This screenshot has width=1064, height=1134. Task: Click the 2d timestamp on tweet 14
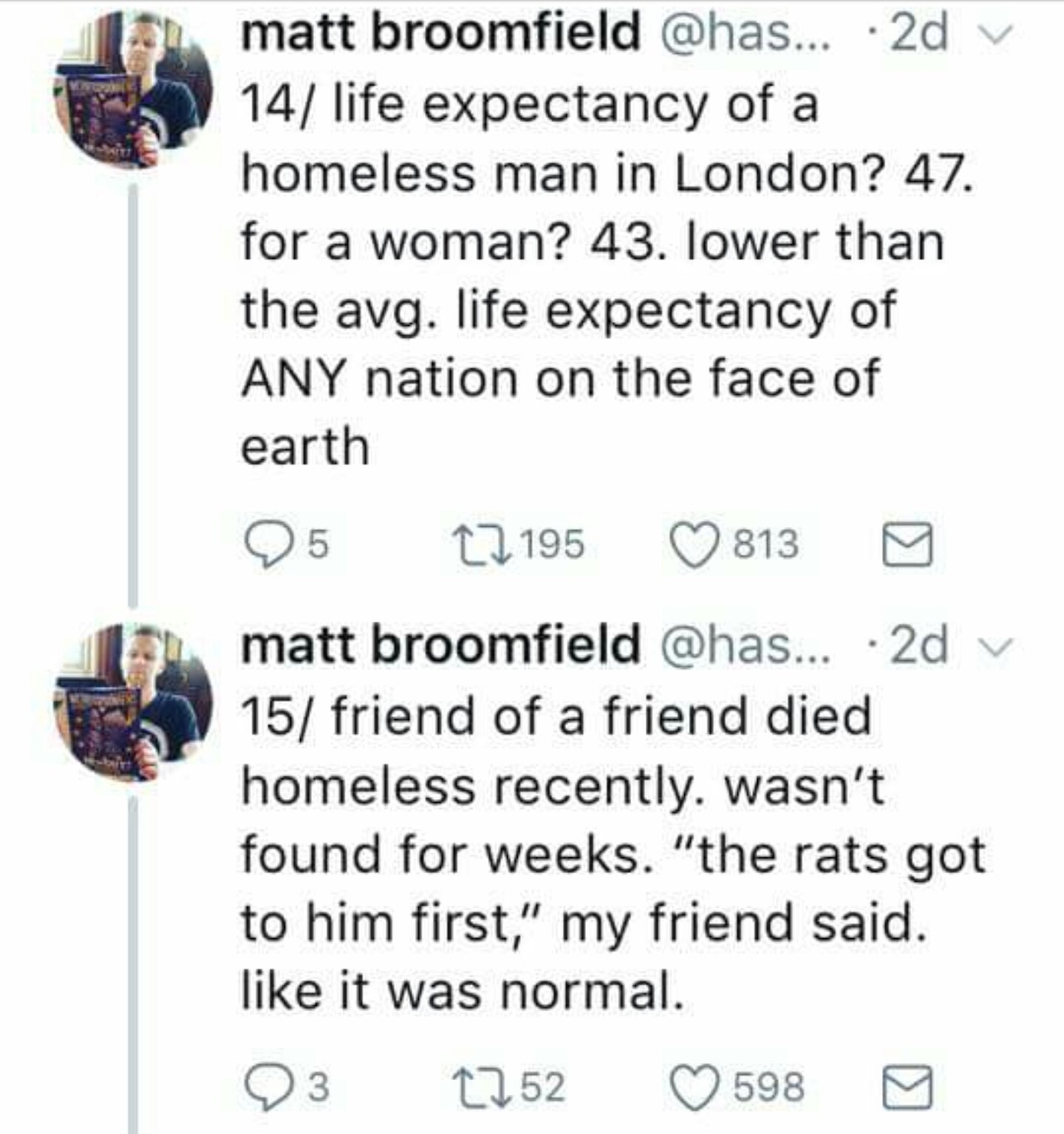click(x=919, y=34)
